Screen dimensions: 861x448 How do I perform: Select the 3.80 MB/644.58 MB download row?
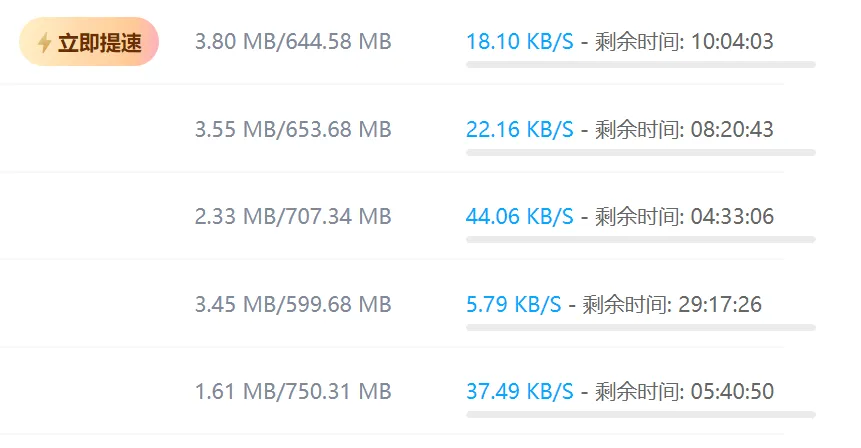pos(392,42)
